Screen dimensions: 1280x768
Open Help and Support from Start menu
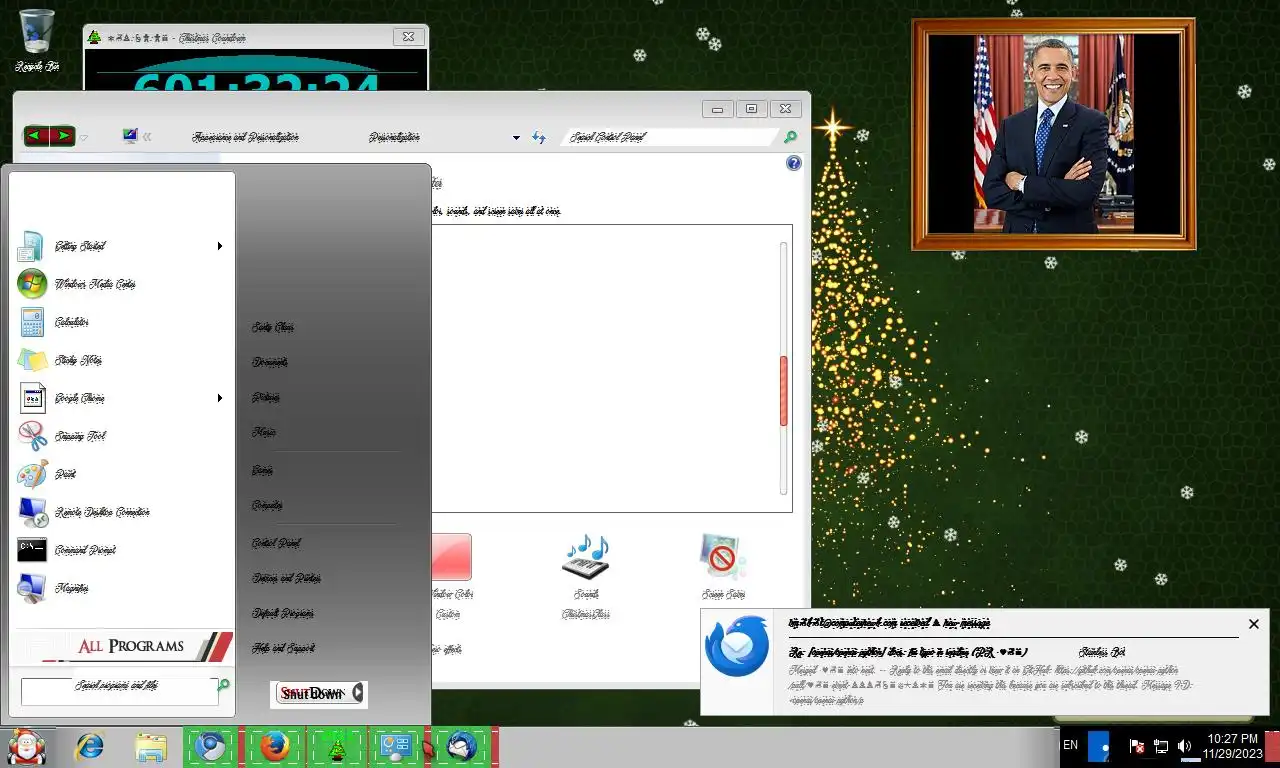(x=284, y=648)
